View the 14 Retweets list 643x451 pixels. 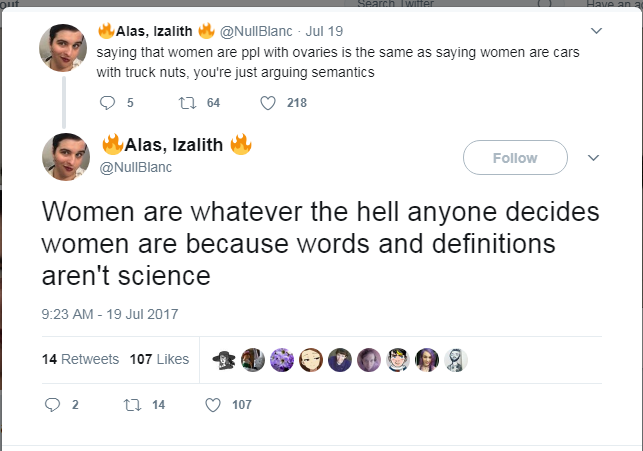(x=80, y=359)
